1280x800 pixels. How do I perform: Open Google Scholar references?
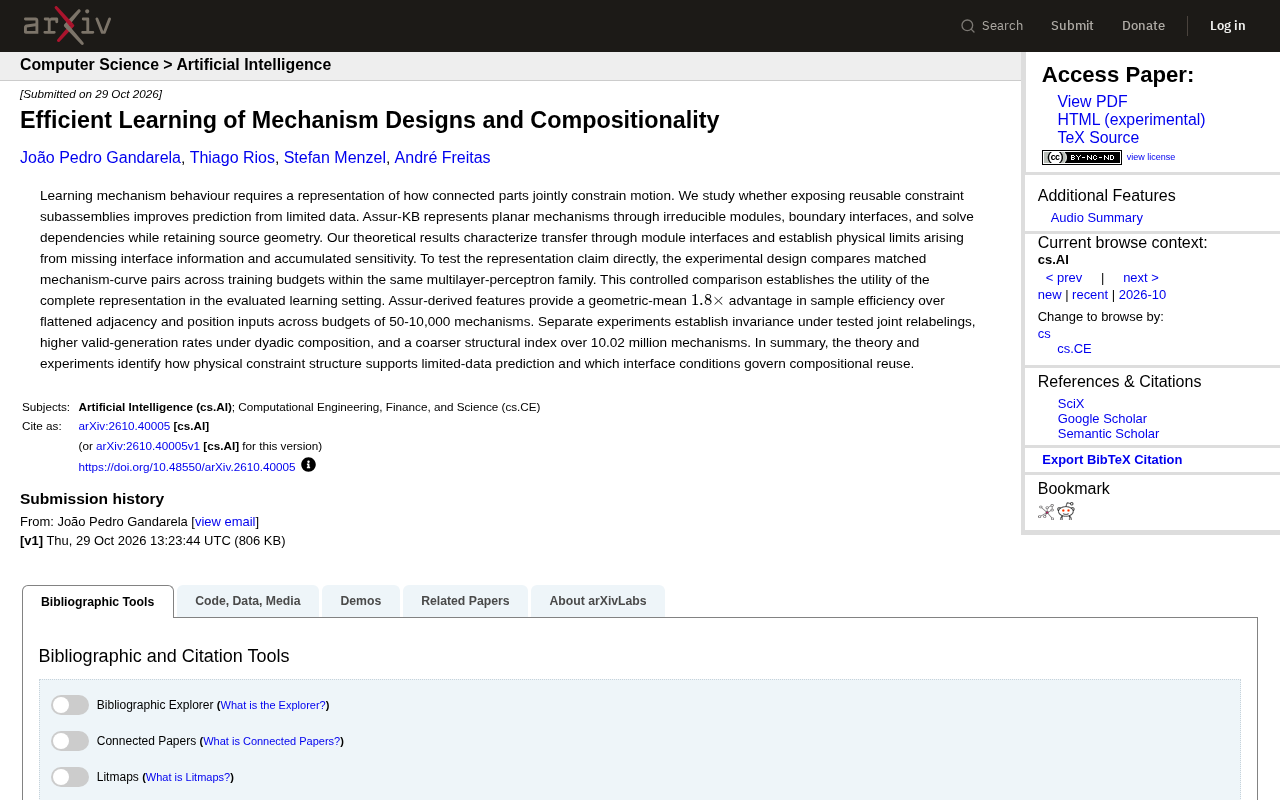click(x=1102, y=419)
